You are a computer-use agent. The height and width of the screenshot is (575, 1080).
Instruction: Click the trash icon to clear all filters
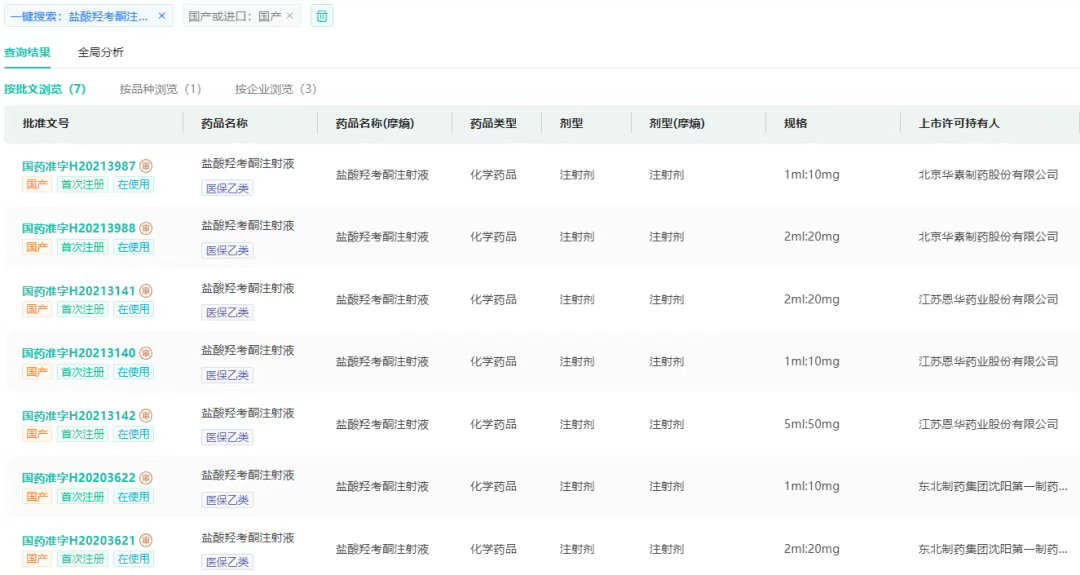coord(322,16)
